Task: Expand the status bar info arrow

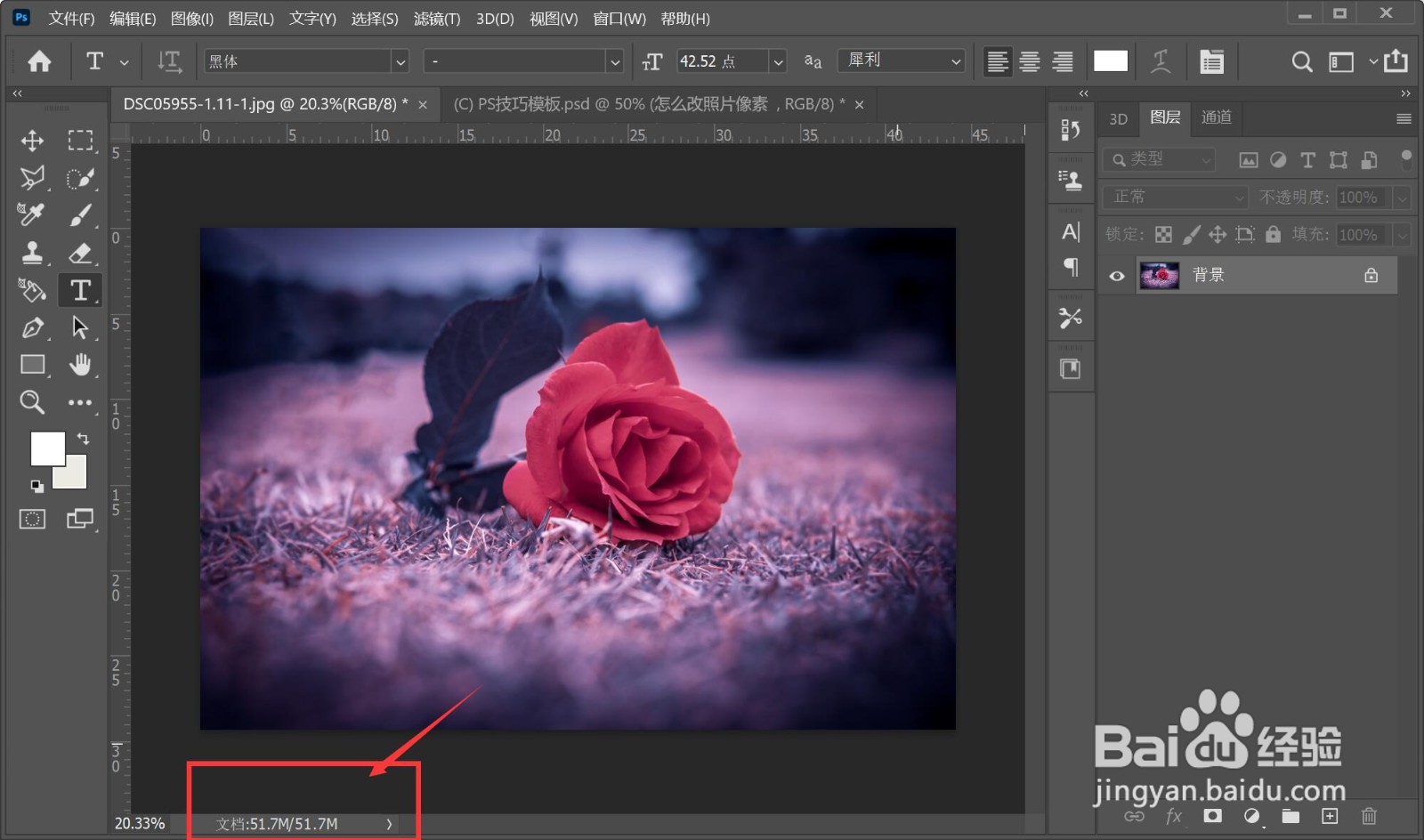Action: pyautogui.click(x=389, y=824)
